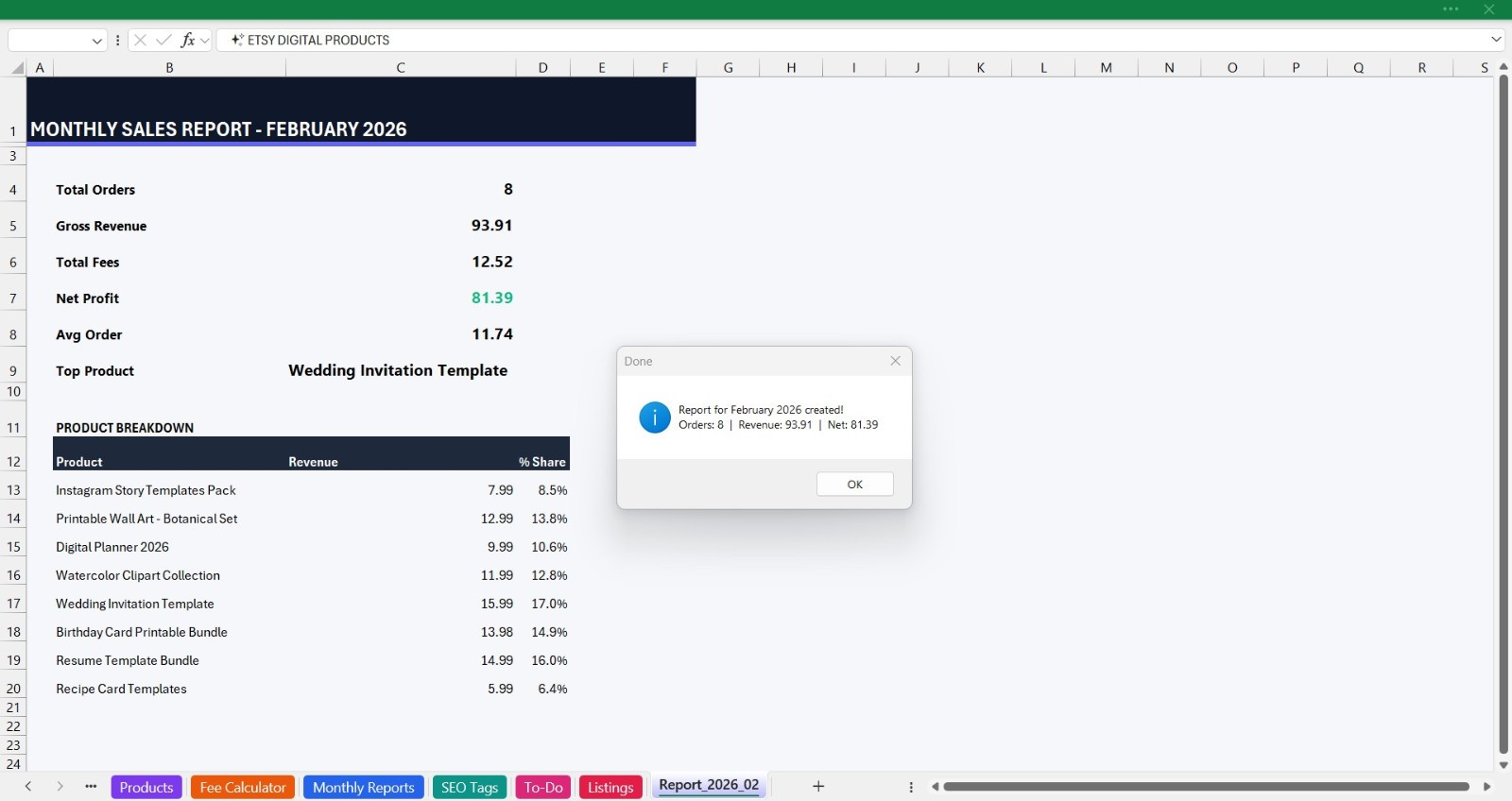Click Gross Revenue value 93.91
1512x801 pixels.
pos(491,226)
